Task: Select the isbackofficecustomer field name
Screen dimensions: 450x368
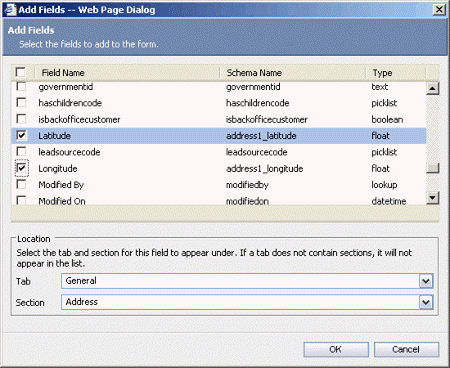Action: [79, 119]
